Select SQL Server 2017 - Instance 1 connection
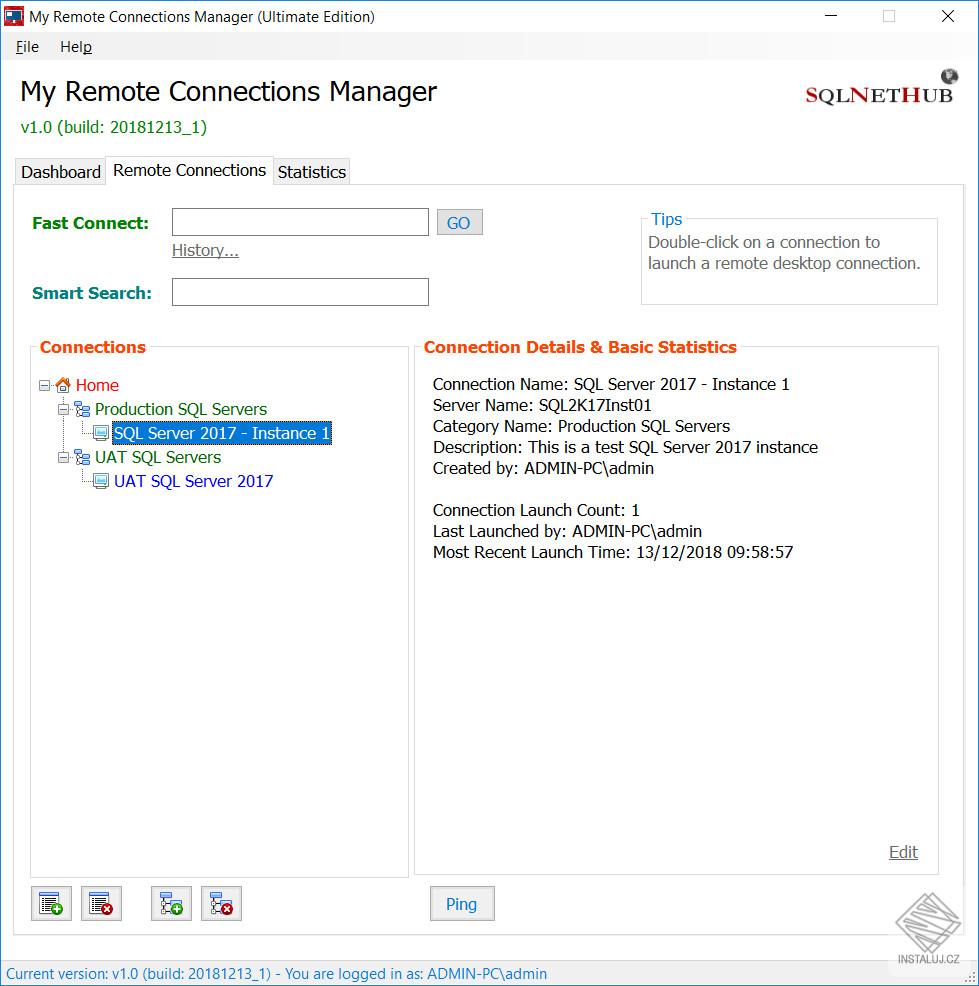 tap(222, 433)
